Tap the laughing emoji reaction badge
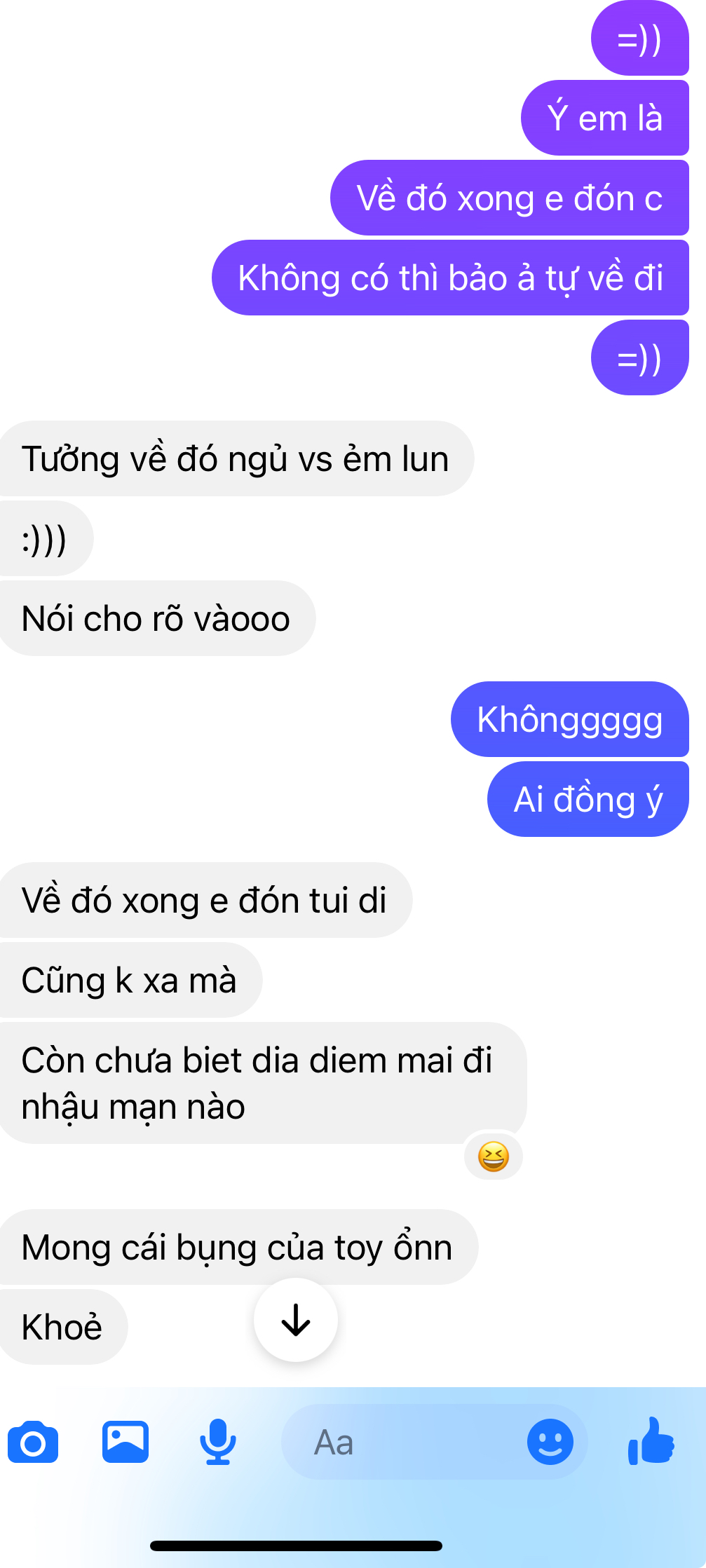706x1568 pixels. (x=494, y=1156)
